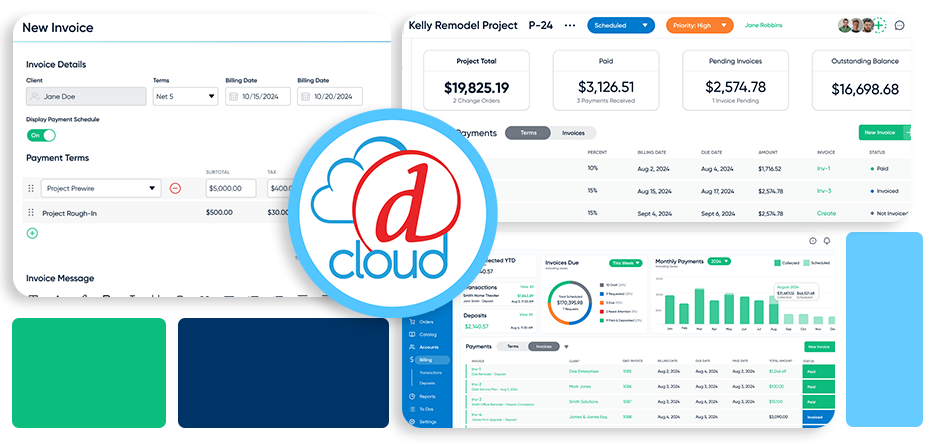Toggle the Scheduled series in the chart legend
Viewport: 933px width, 445px height.
[x=818, y=263]
